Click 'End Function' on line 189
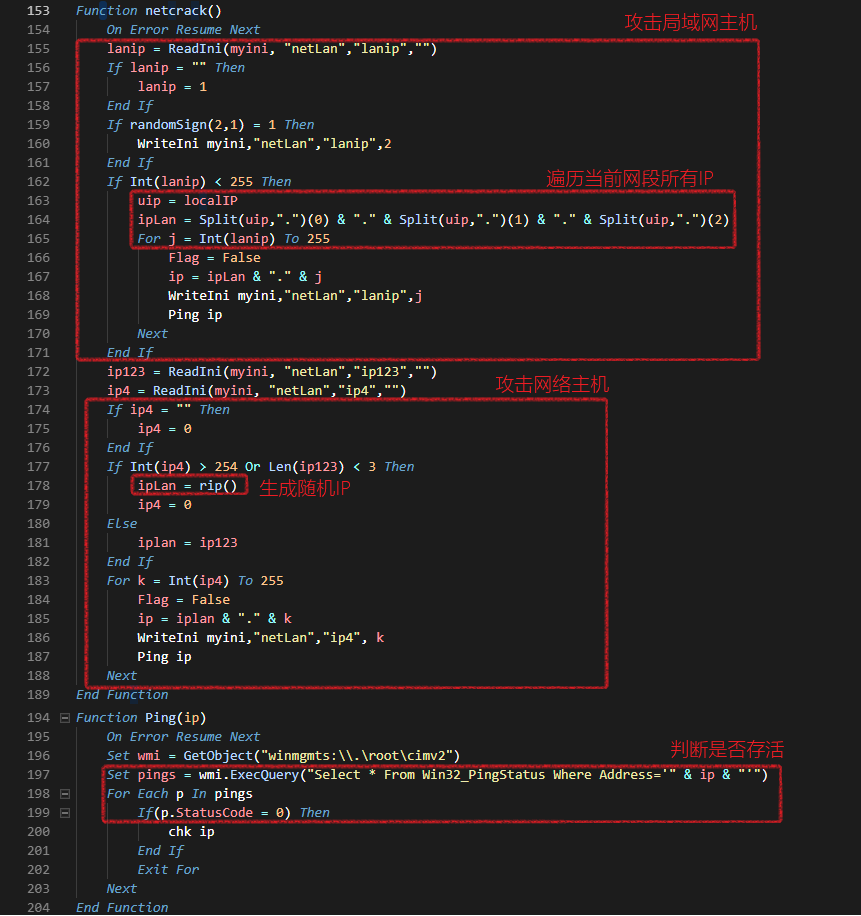The width and height of the screenshot is (861, 916). (x=122, y=694)
